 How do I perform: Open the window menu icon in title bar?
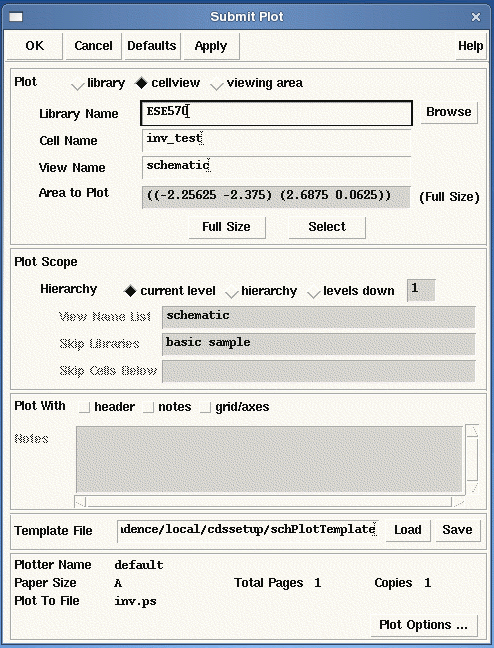pyautogui.click(x=16, y=17)
